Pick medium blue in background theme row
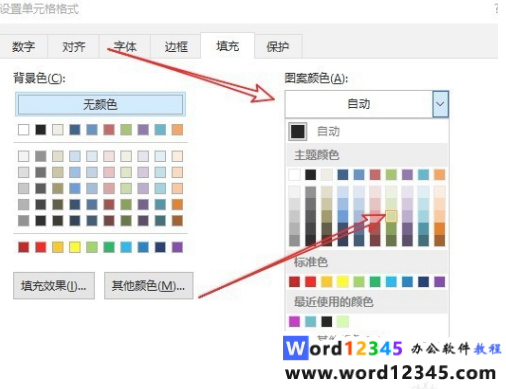 (92, 130)
